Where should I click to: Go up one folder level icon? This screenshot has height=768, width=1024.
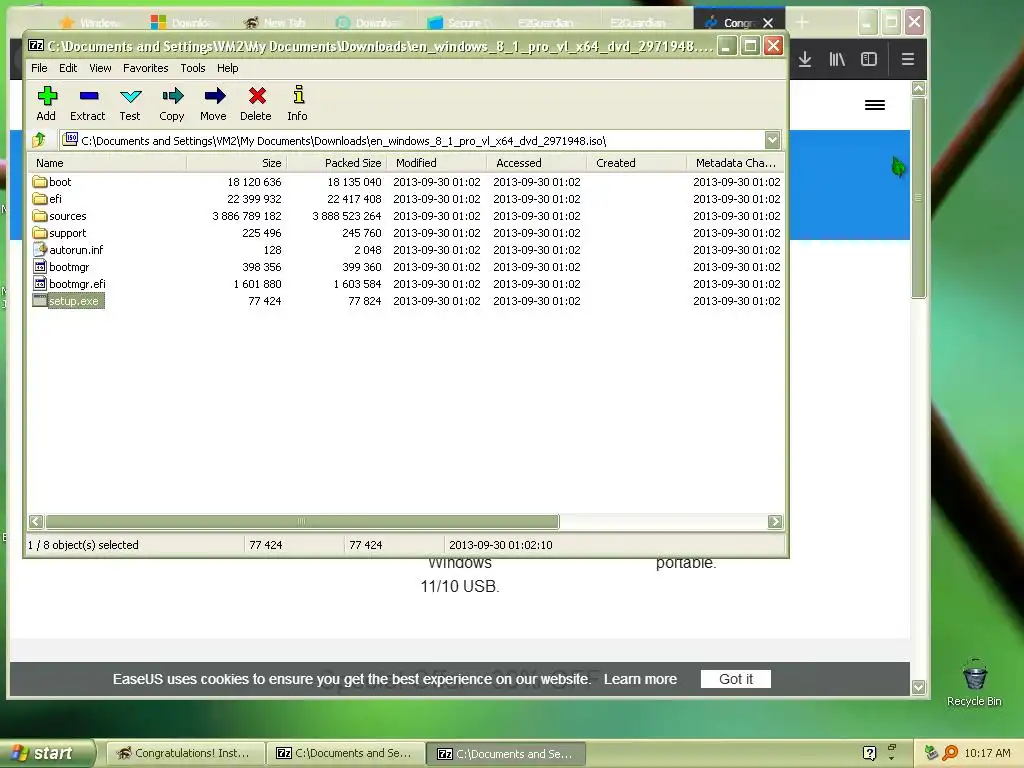tap(39, 140)
